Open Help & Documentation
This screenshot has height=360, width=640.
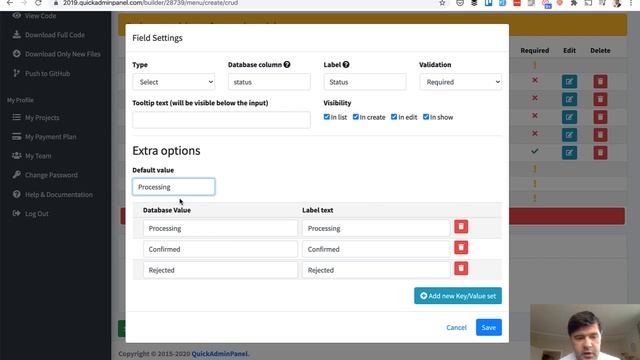pyautogui.click(x=59, y=195)
